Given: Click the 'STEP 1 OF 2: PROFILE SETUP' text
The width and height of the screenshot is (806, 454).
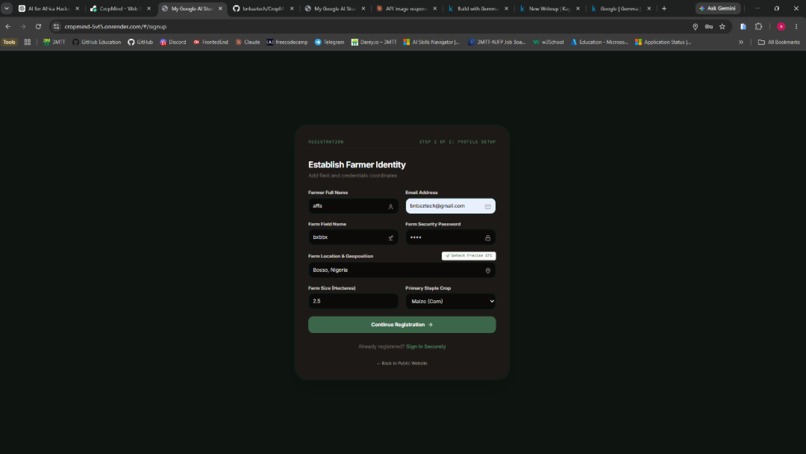Looking at the screenshot, I should [x=457, y=142].
